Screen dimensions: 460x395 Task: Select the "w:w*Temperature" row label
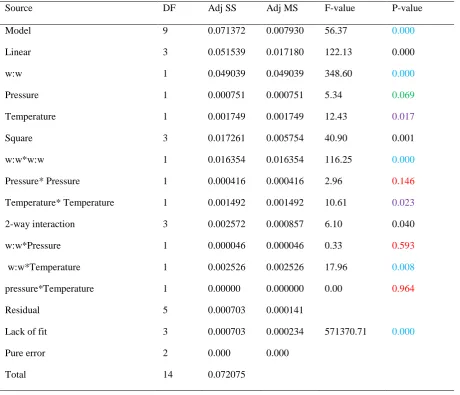click(x=44, y=267)
